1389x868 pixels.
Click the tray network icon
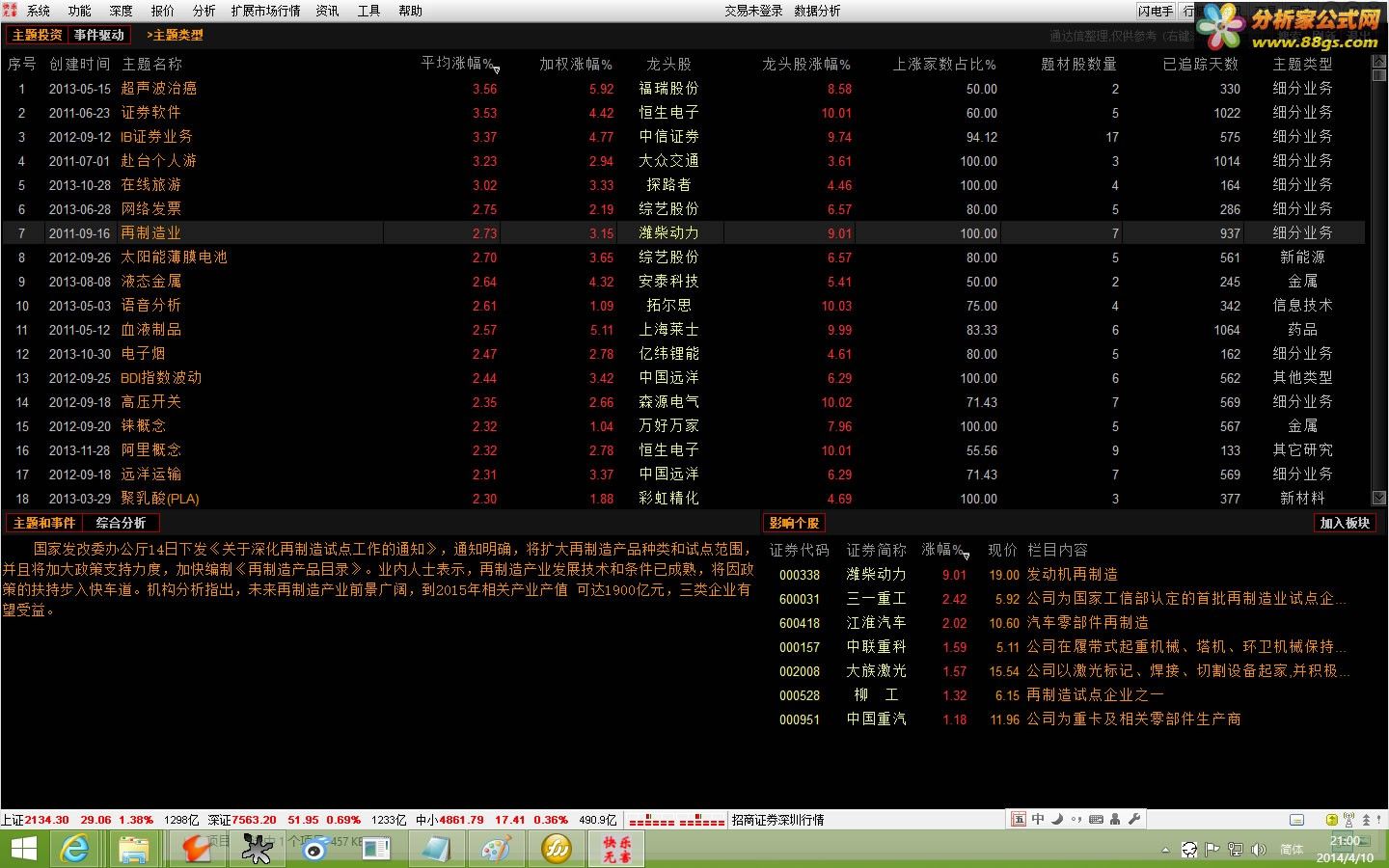pyautogui.click(x=1236, y=850)
